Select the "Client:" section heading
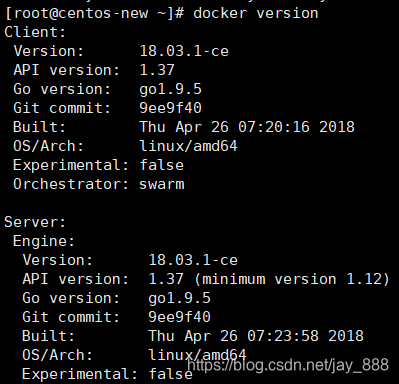399x384 pixels. click(x=35, y=32)
